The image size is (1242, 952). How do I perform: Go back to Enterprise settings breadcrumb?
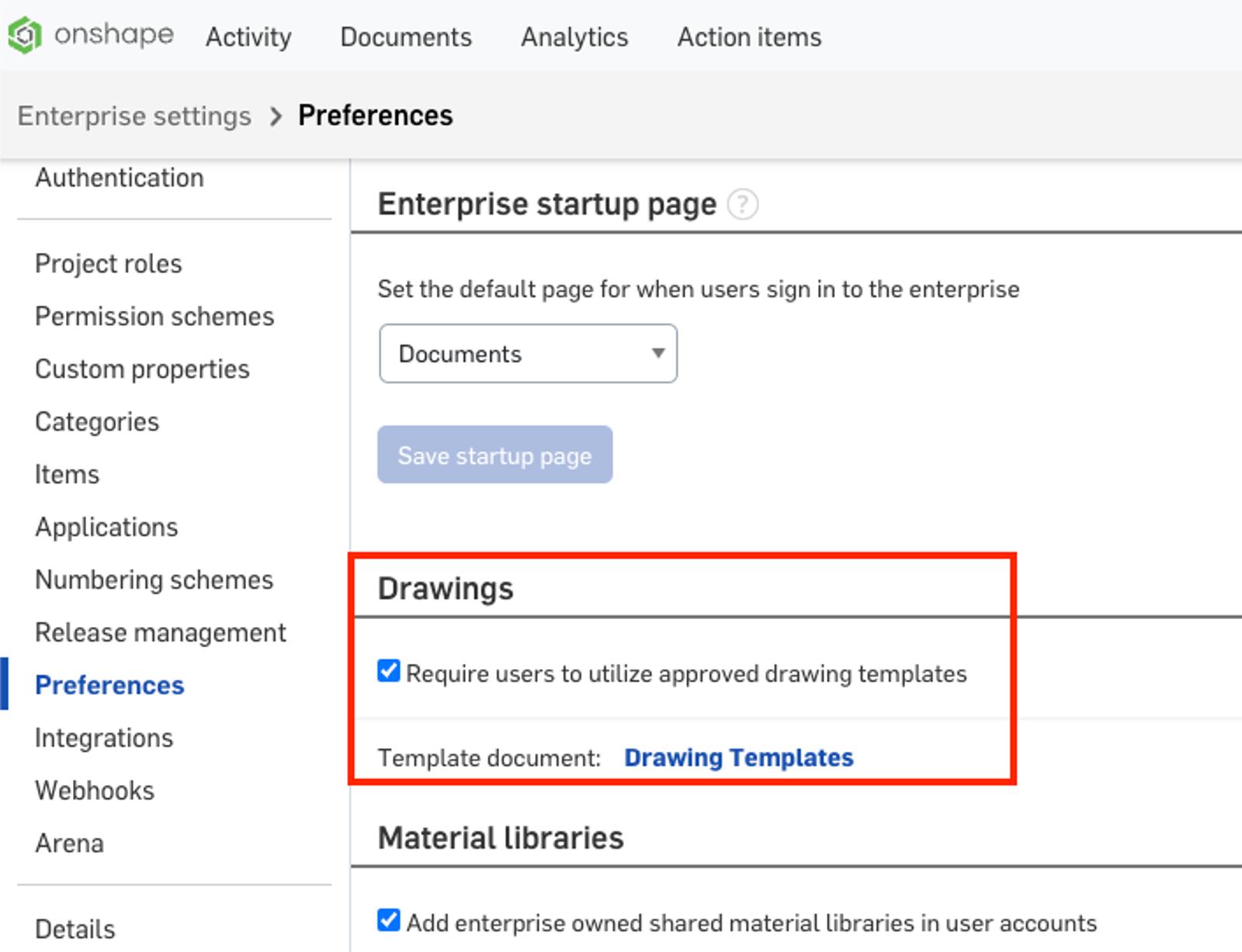click(134, 116)
